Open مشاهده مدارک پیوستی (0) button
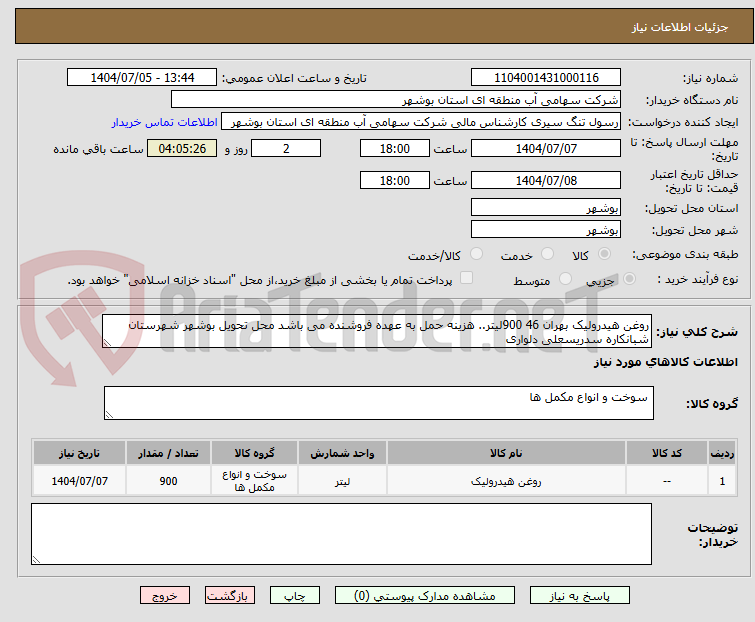This screenshot has height=622, width=755. (425, 596)
